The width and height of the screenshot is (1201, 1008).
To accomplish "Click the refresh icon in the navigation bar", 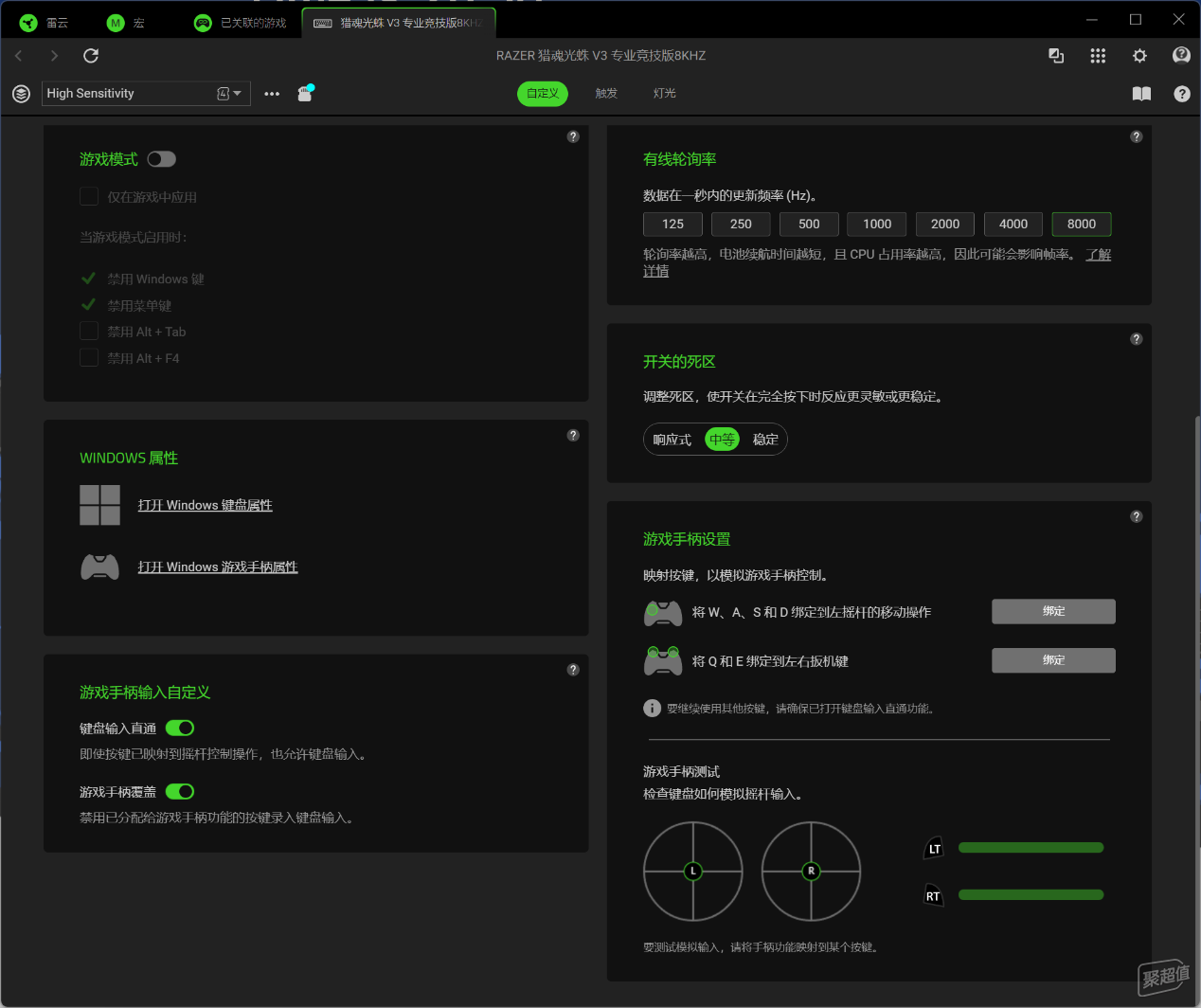I will pos(91,56).
